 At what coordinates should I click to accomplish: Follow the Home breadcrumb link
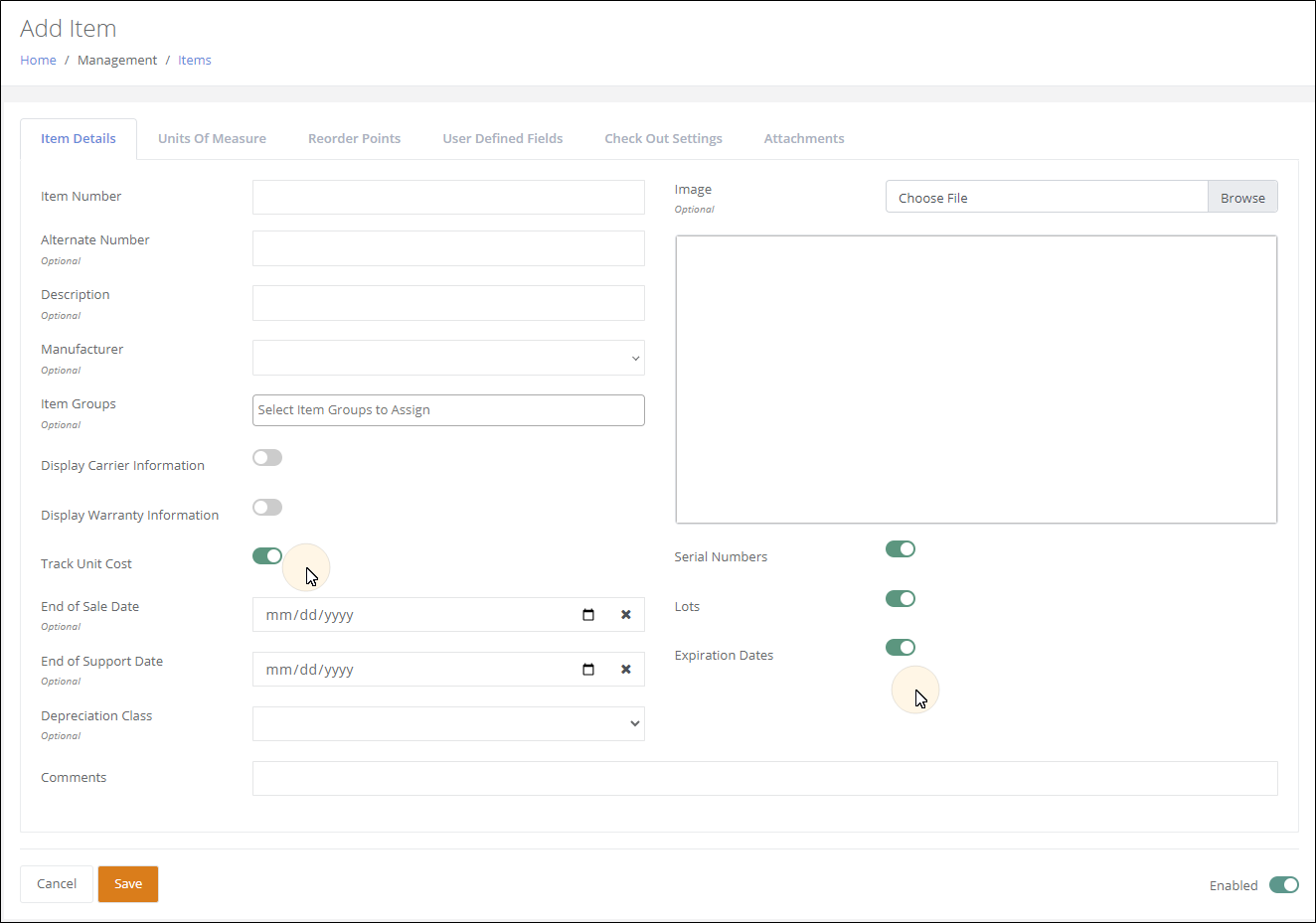(x=38, y=60)
